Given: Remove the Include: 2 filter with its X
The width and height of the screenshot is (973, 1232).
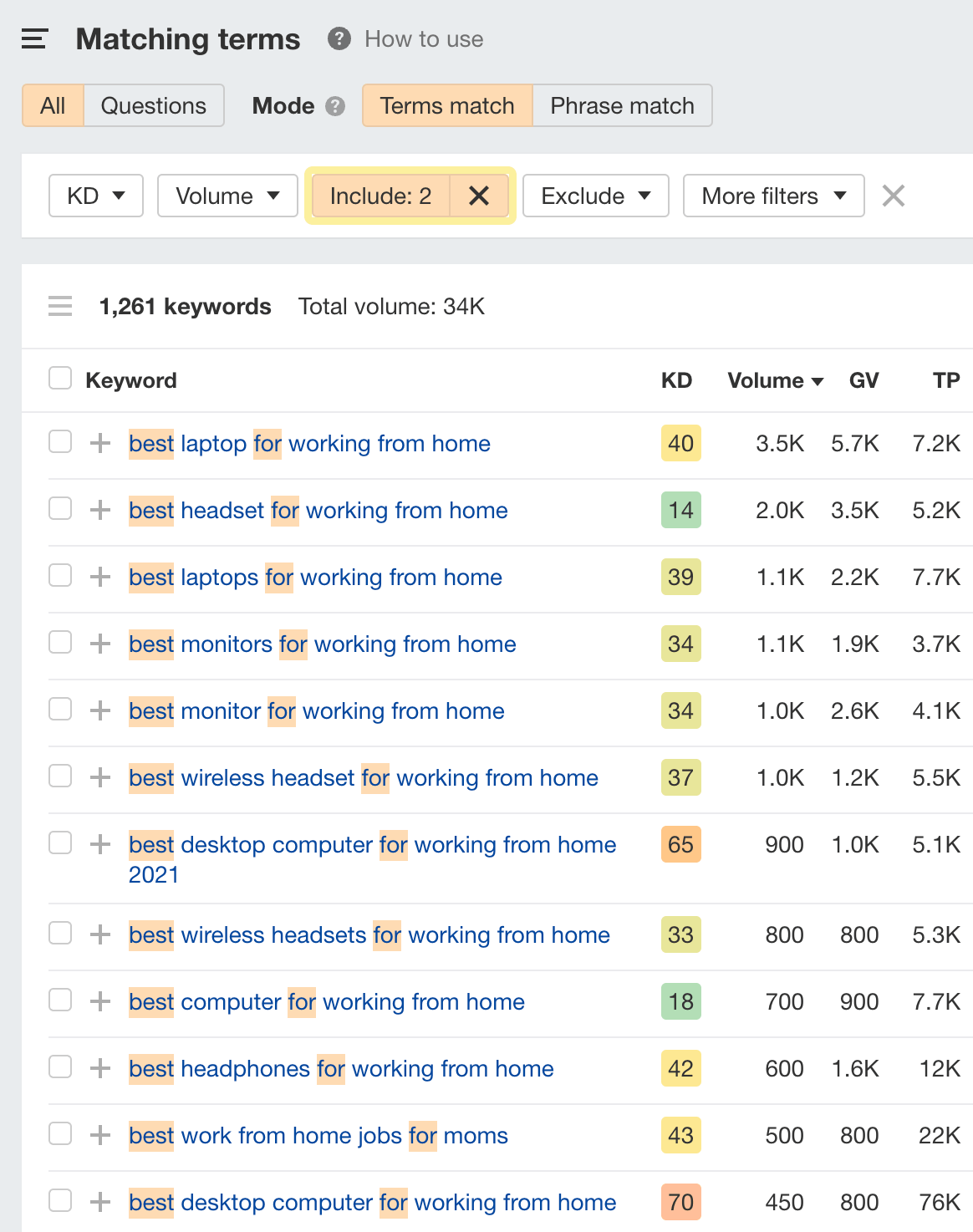Looking at the screenshot, I should click(479, 196).
